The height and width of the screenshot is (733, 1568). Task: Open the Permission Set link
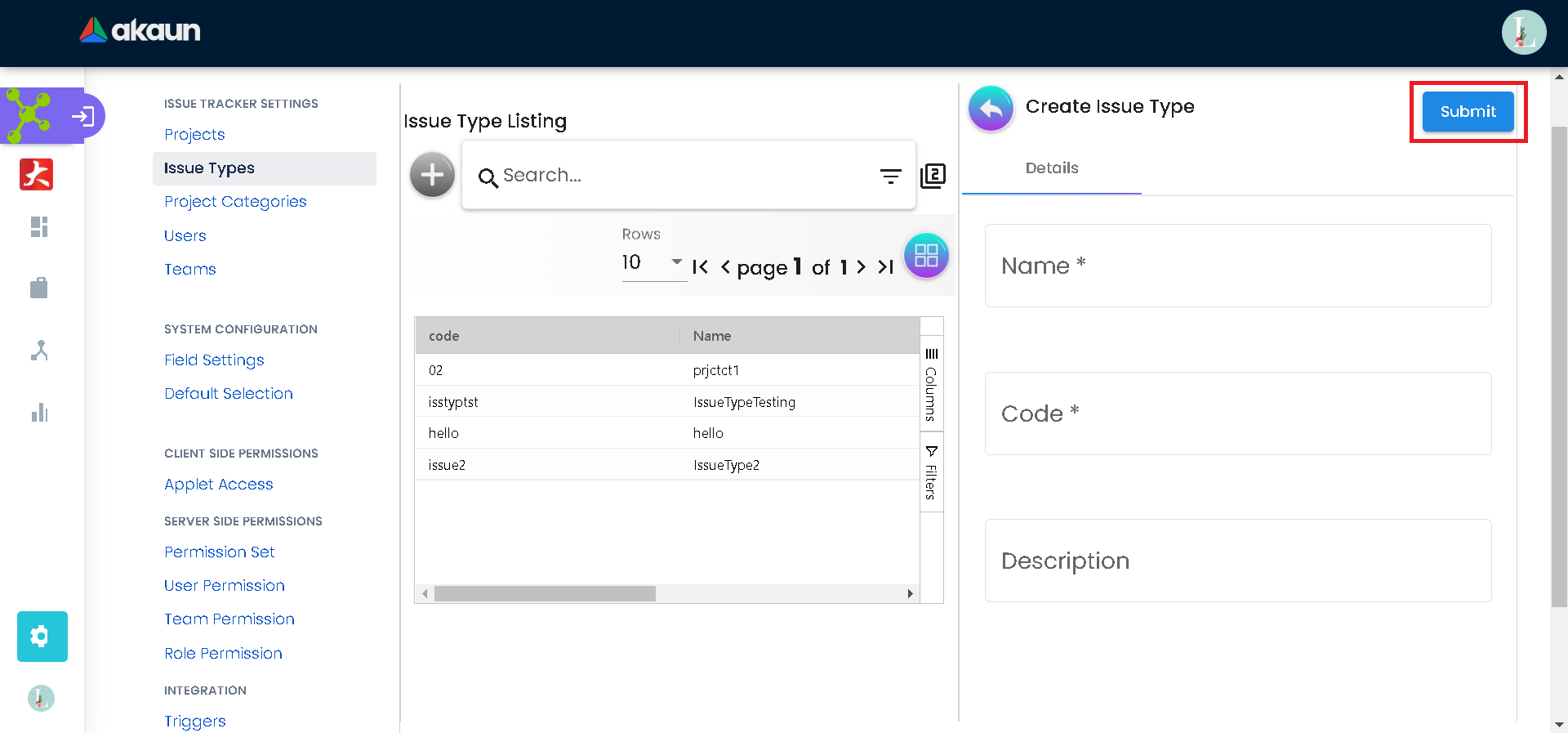coord(219,552)
